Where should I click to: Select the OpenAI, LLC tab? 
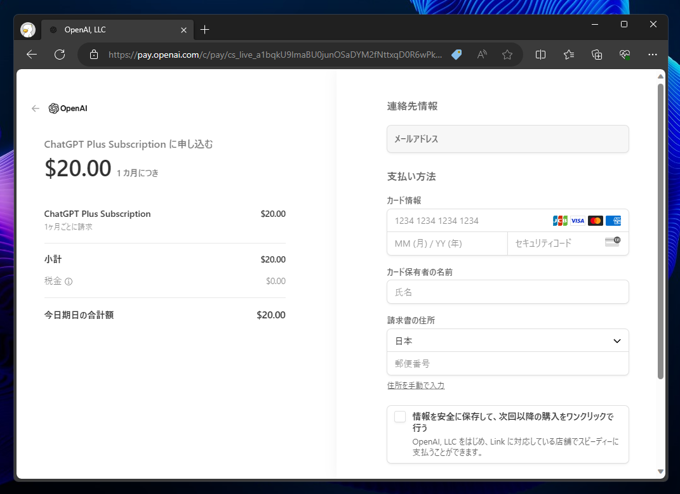[117, 30]
